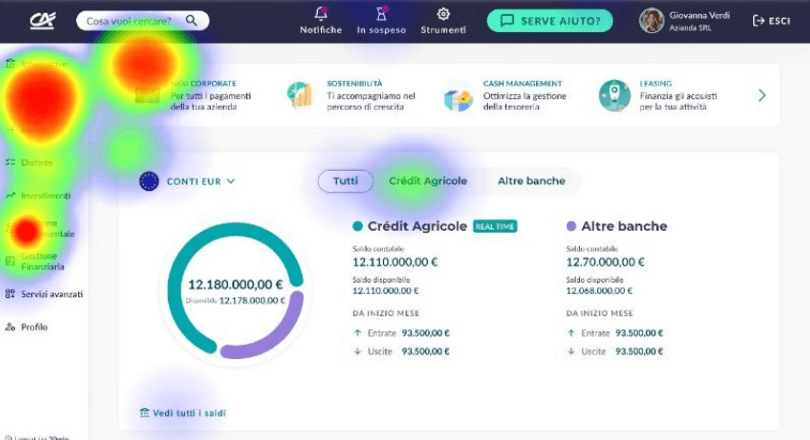Click Altre banche saldo disponibile 12.068.000,00 €
Viewport: 810px width, 440px height.
pyautogui.click(x=599, y=291)
